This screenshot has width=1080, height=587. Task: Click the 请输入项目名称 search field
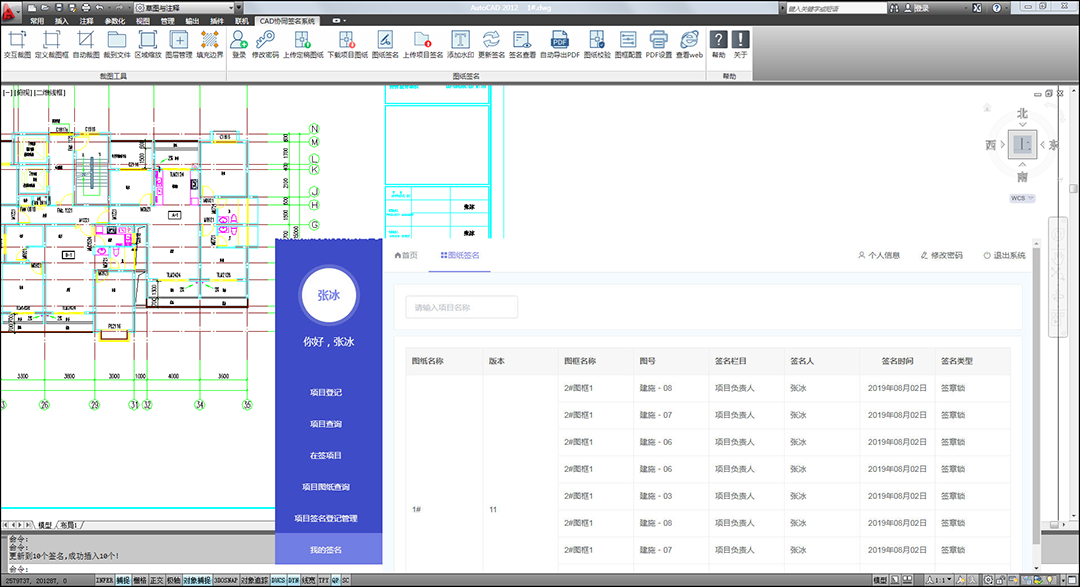pyautogui.click(x=461, y=307)
